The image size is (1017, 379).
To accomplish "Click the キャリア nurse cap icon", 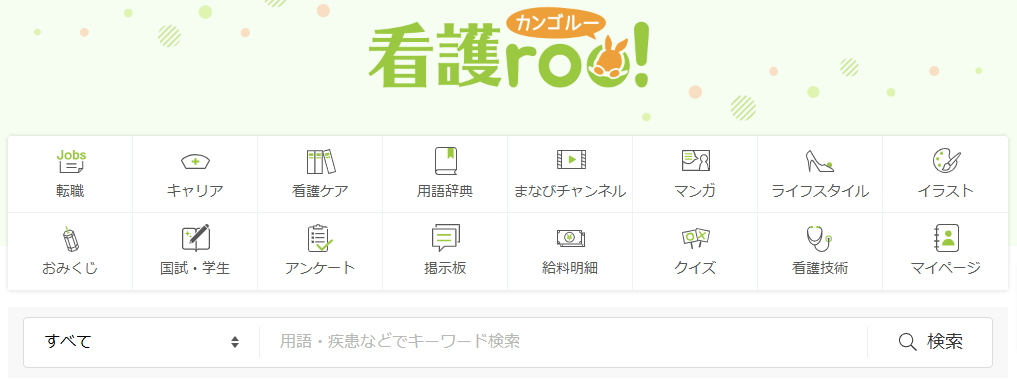I will (195, 162).
